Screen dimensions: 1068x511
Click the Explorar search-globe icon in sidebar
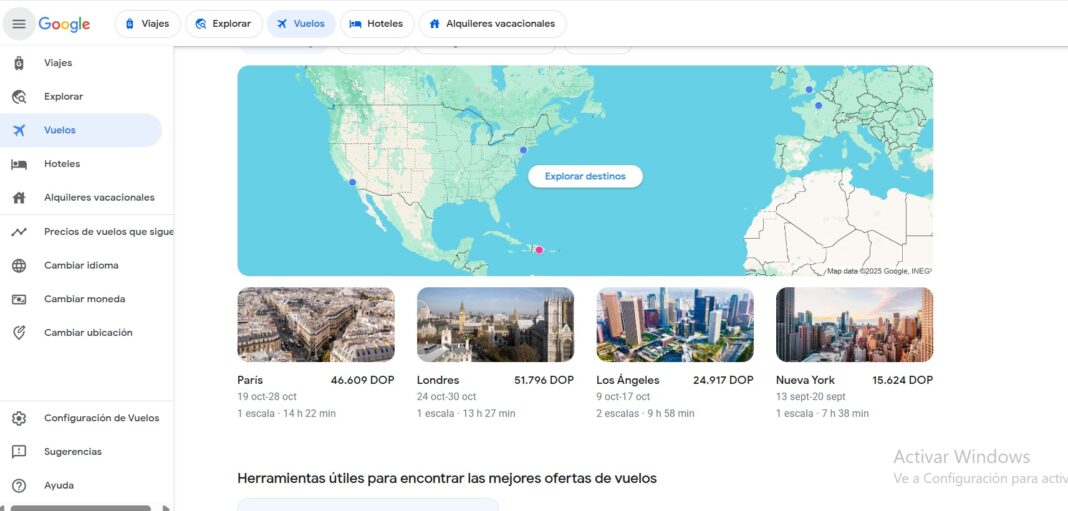[x=19, y=97]
